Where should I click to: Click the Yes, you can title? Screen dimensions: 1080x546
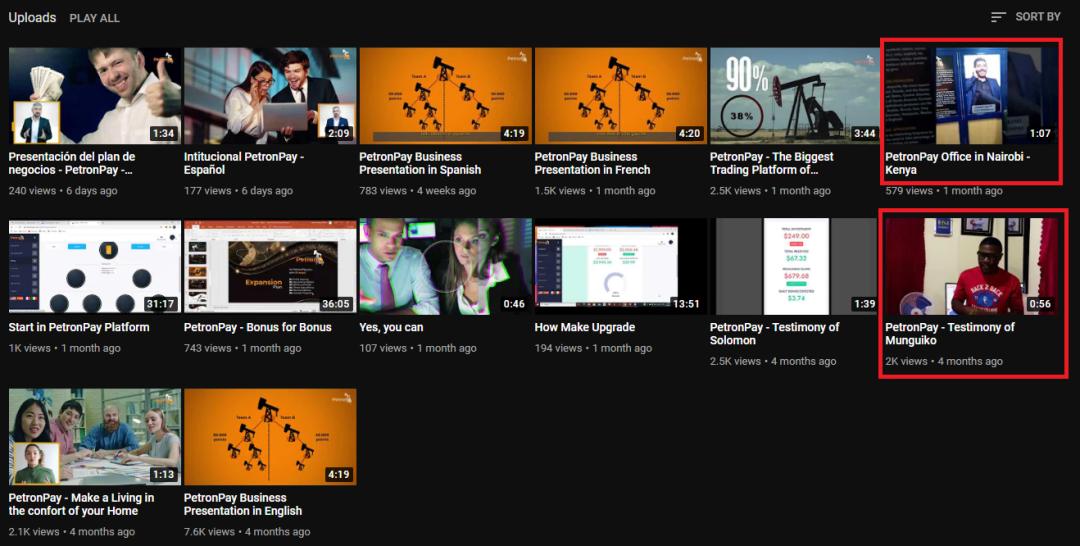pos(391,327)
